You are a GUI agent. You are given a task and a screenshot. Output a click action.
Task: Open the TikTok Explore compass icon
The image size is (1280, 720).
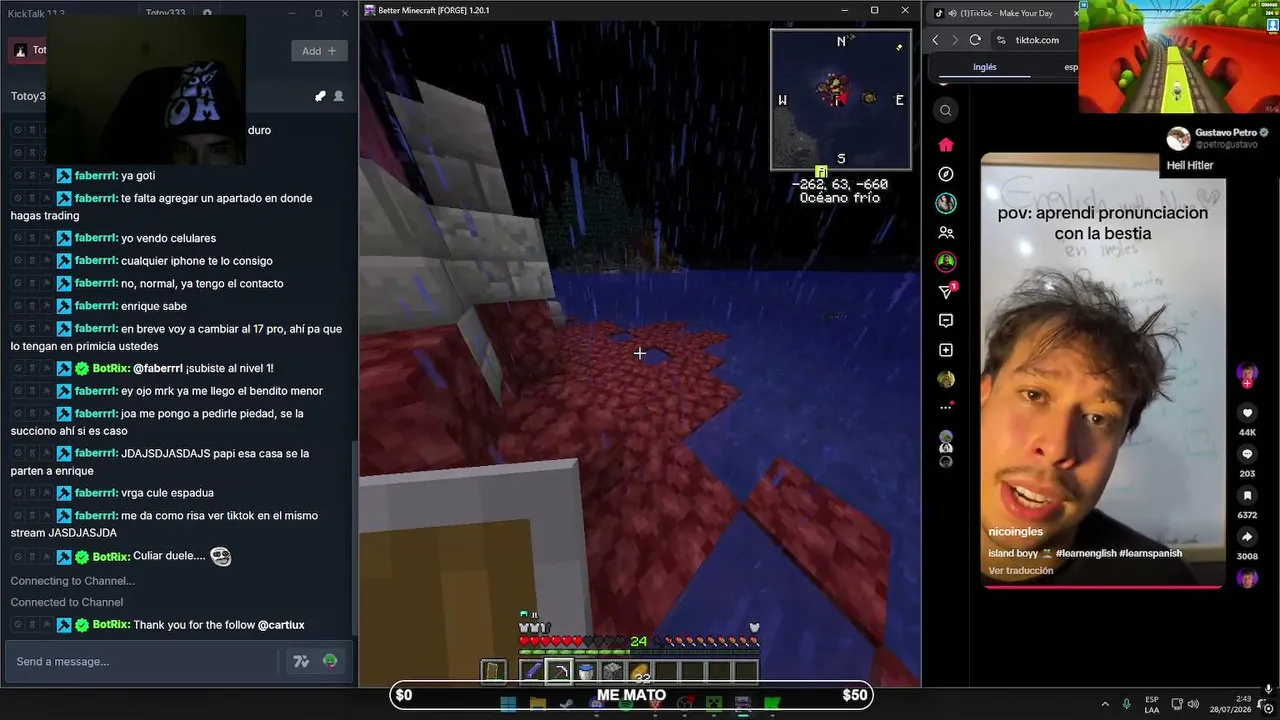pos(946,174)
